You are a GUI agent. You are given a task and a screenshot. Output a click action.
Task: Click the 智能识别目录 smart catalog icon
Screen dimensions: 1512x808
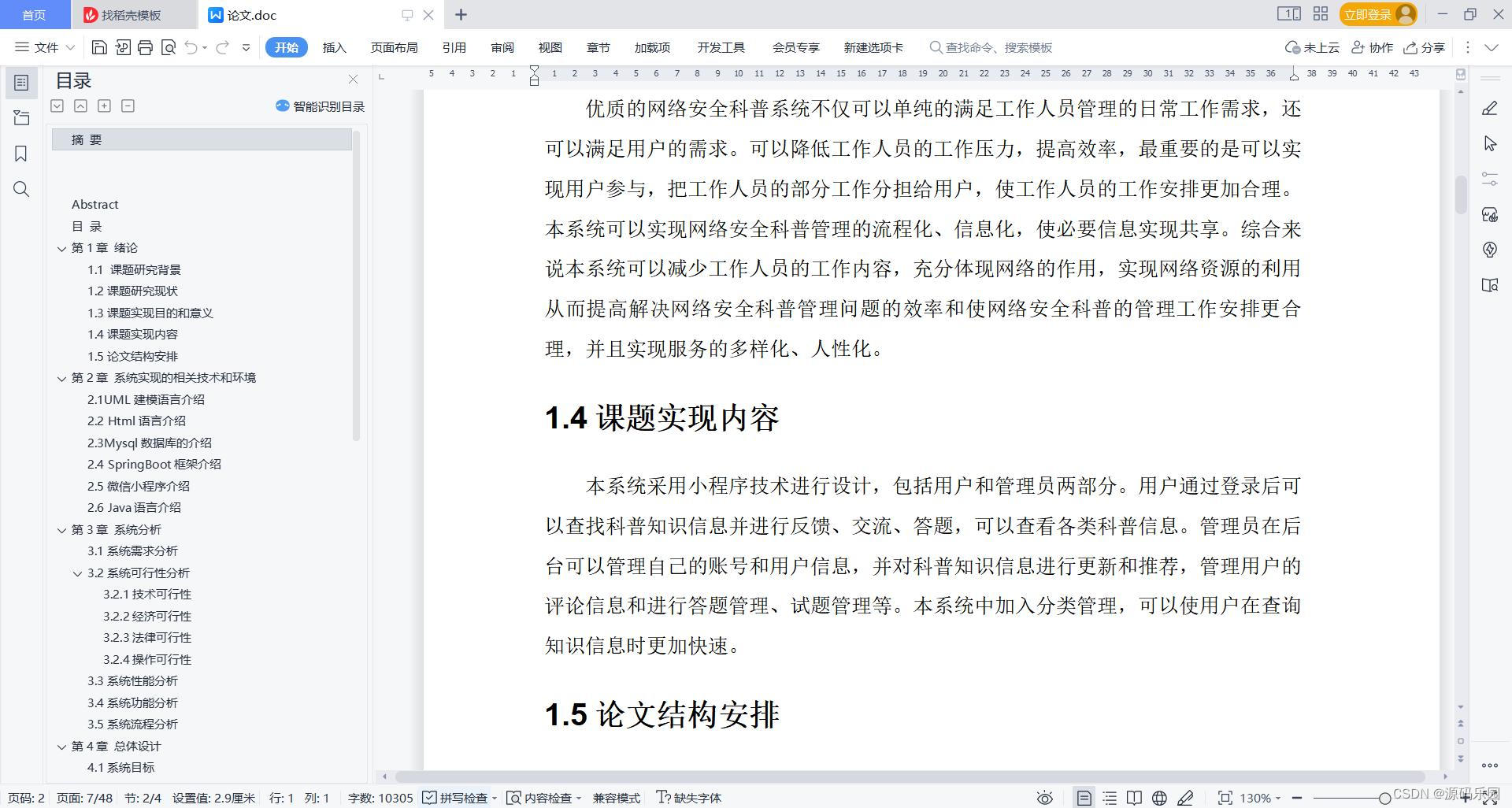pyautogui.click(x=281, y=106)
